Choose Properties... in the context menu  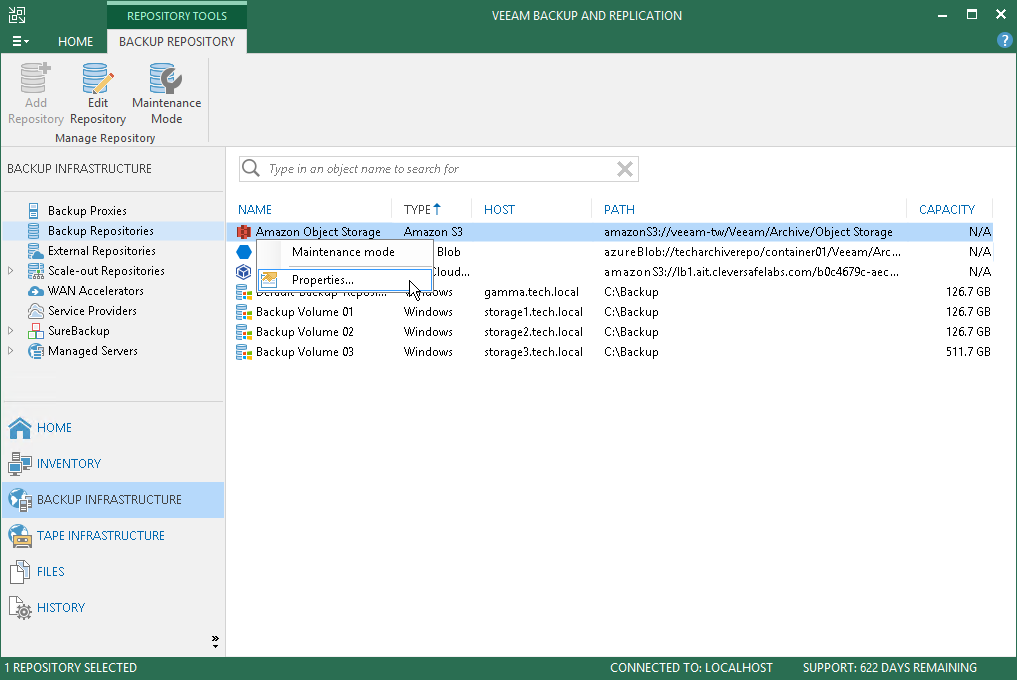tap(345, 280)
